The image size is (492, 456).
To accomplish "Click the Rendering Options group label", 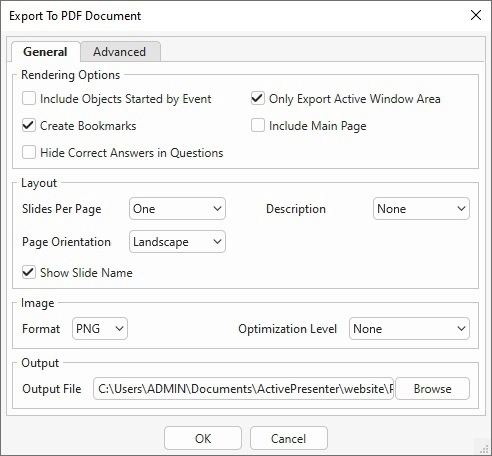I will [70, 75].
